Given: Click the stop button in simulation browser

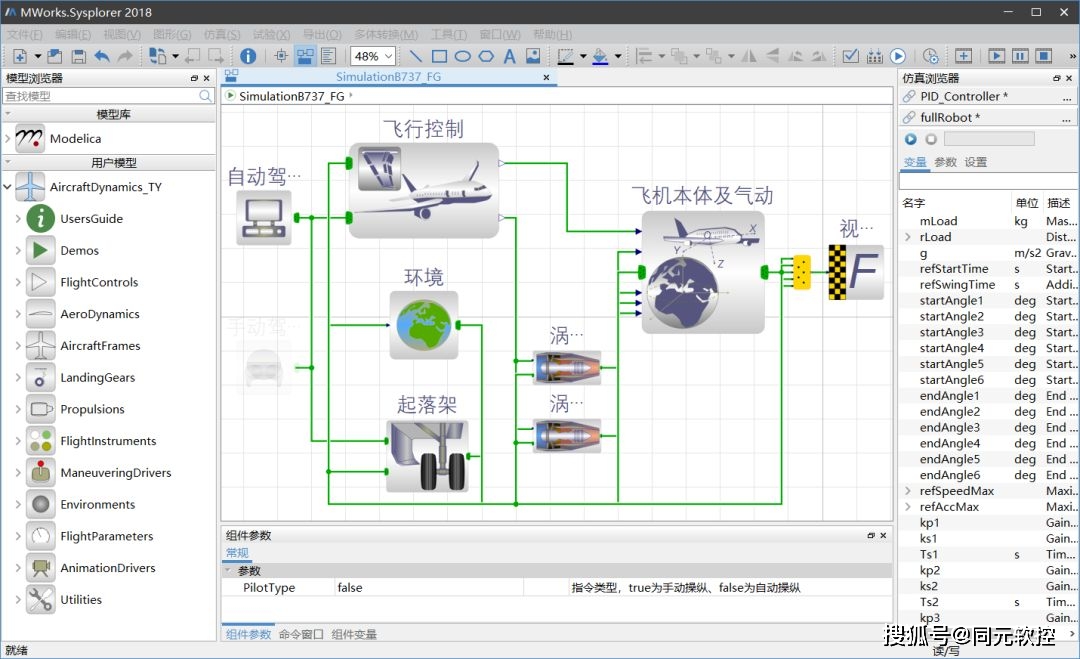Looking at the screenshot, I should [931, 139].
